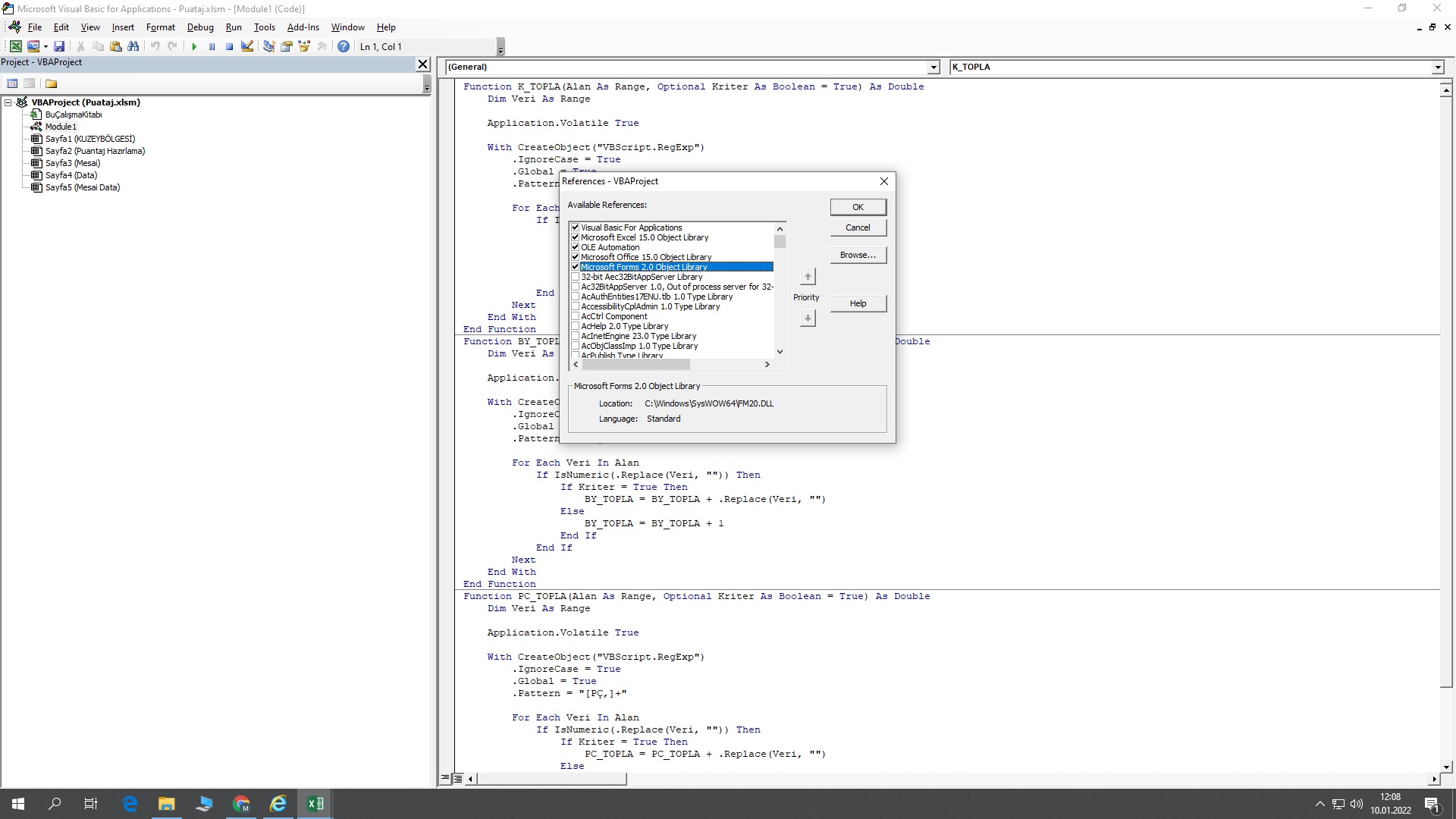Open the Add-Ins menu
Screen dimensions: 1456x819
click(303, 27)
